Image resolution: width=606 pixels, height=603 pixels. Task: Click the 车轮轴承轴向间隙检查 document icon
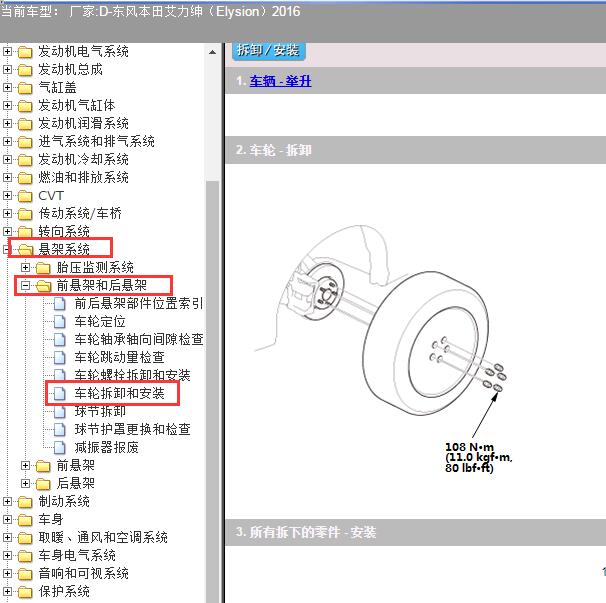[60, 339]
